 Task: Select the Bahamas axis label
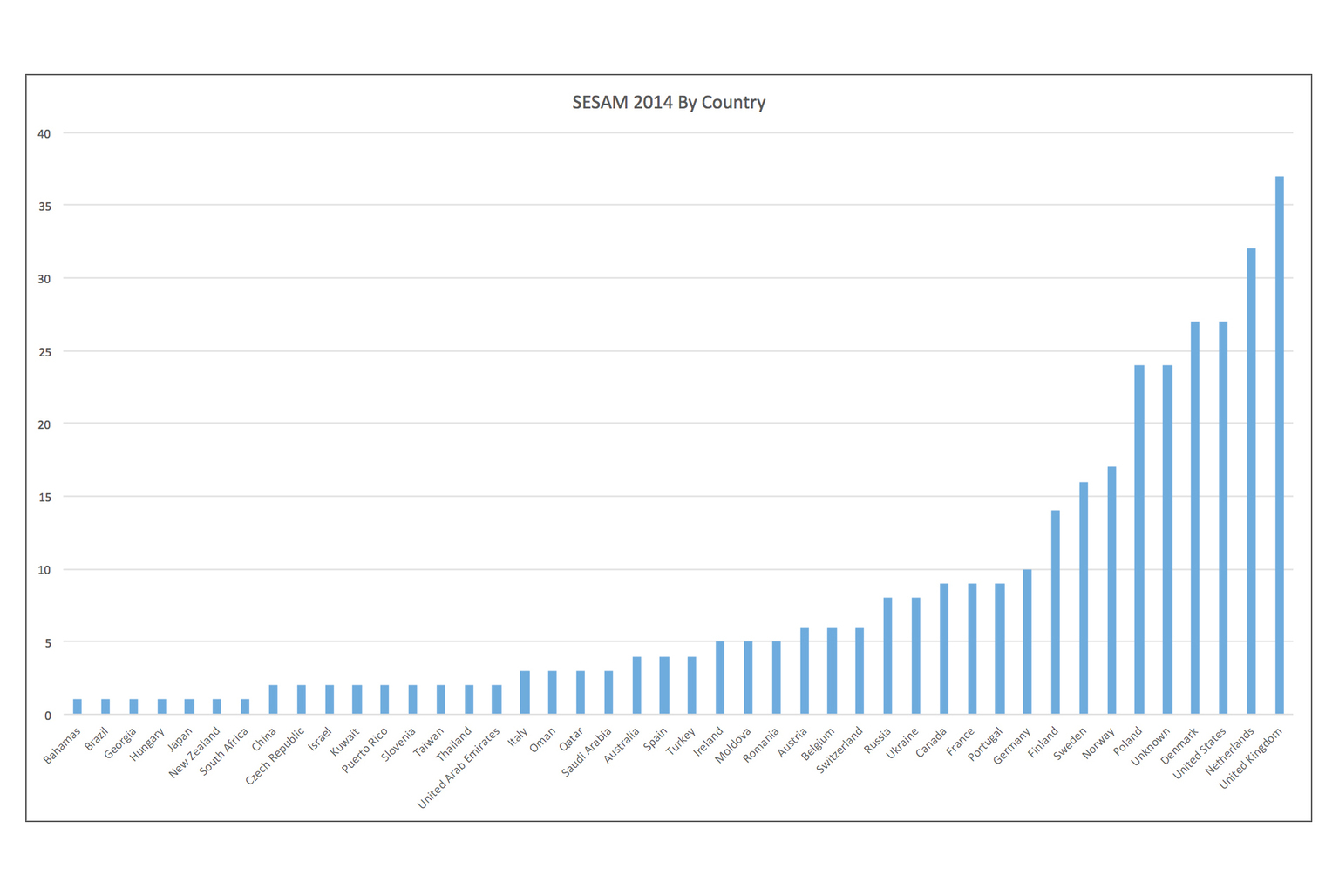point(63,745)
